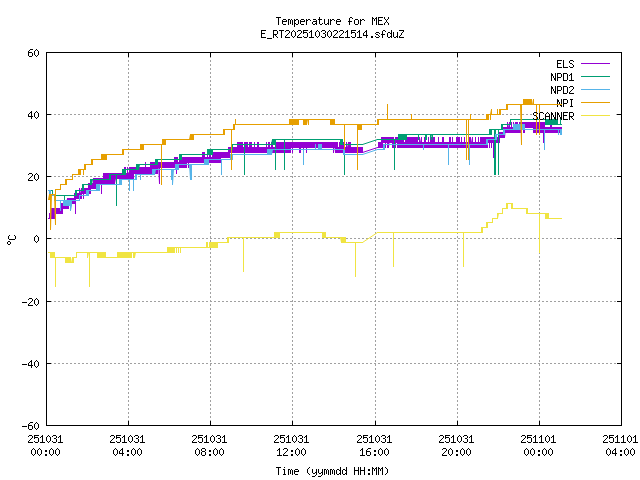Click the ELS legend label
640x480 pixels.
(x=564, y=64)
